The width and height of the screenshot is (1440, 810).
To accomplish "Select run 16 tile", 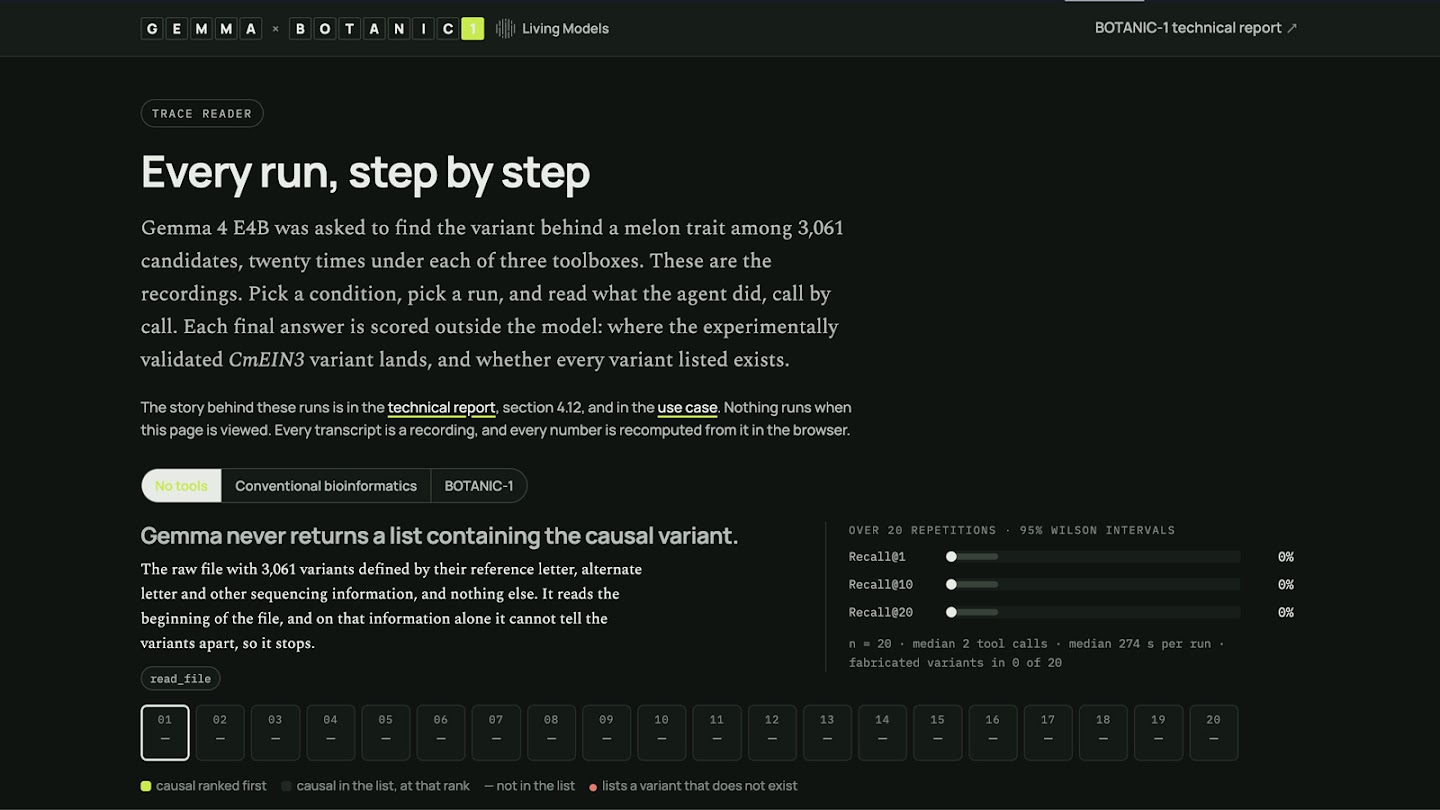I will pyautogui.click(x=993, y=732).
